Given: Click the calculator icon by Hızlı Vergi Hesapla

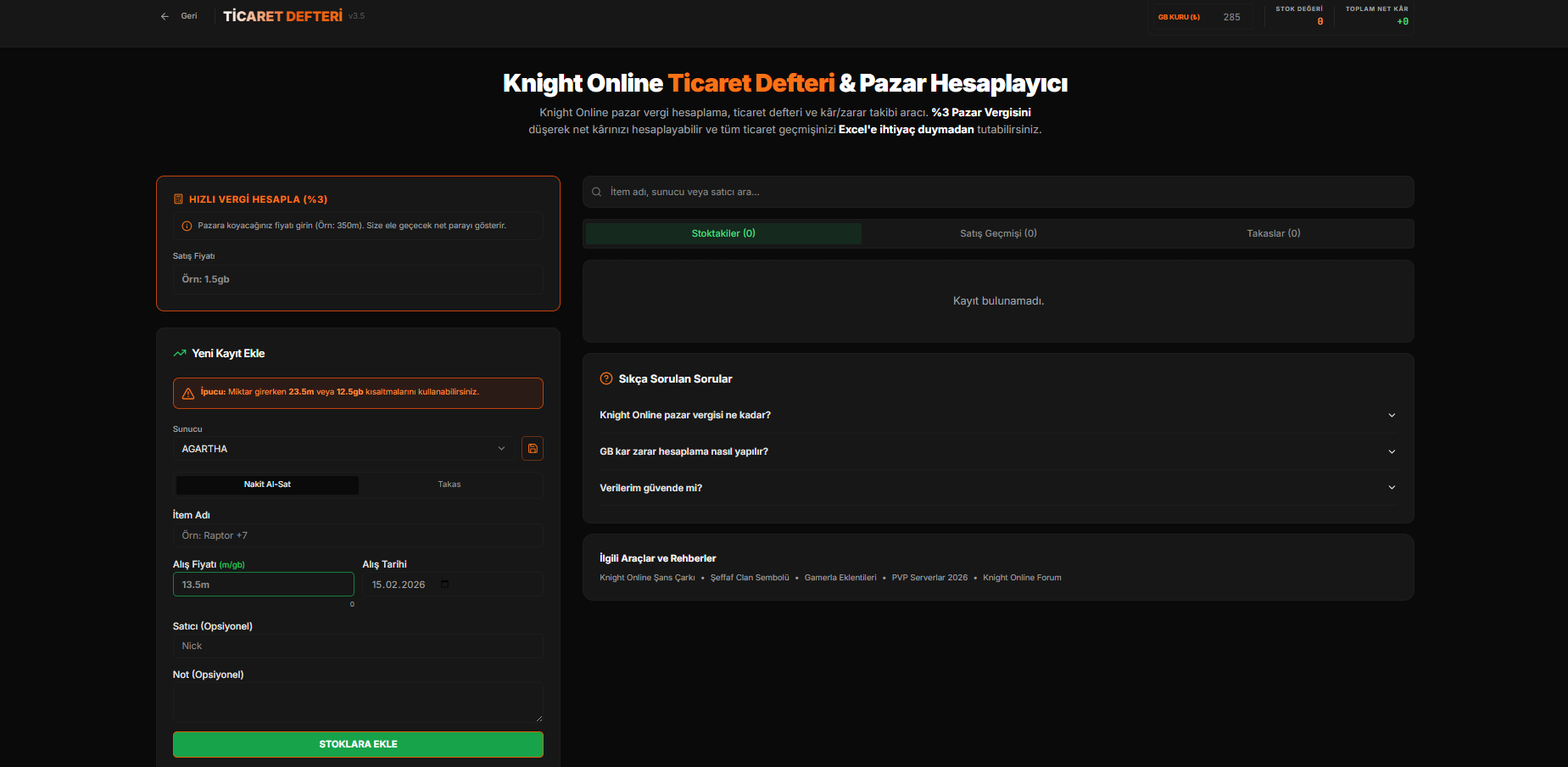Looking at the screenshot, I should [x=178, y=199].
